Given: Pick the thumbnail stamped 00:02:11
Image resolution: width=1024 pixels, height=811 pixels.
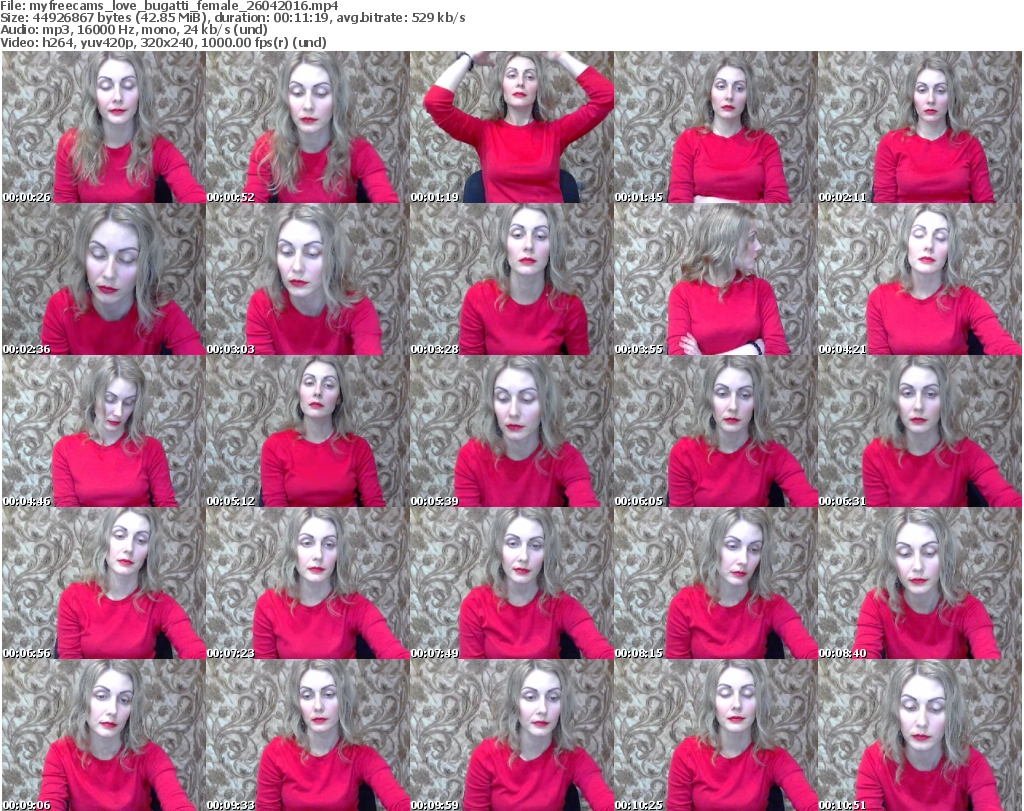Looking at the screenshot, I should [920, 127].
